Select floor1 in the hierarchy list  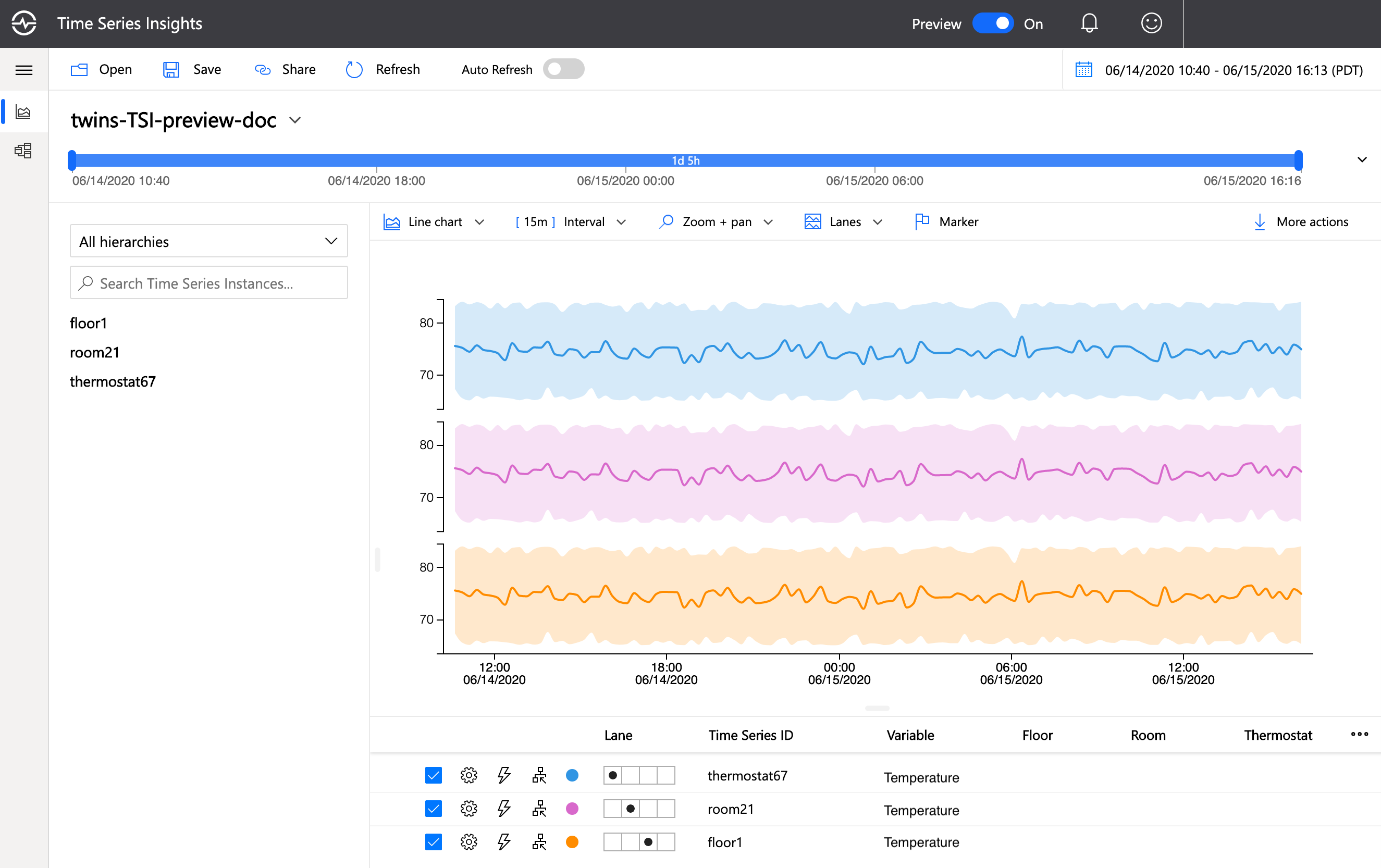pos(88,324)
